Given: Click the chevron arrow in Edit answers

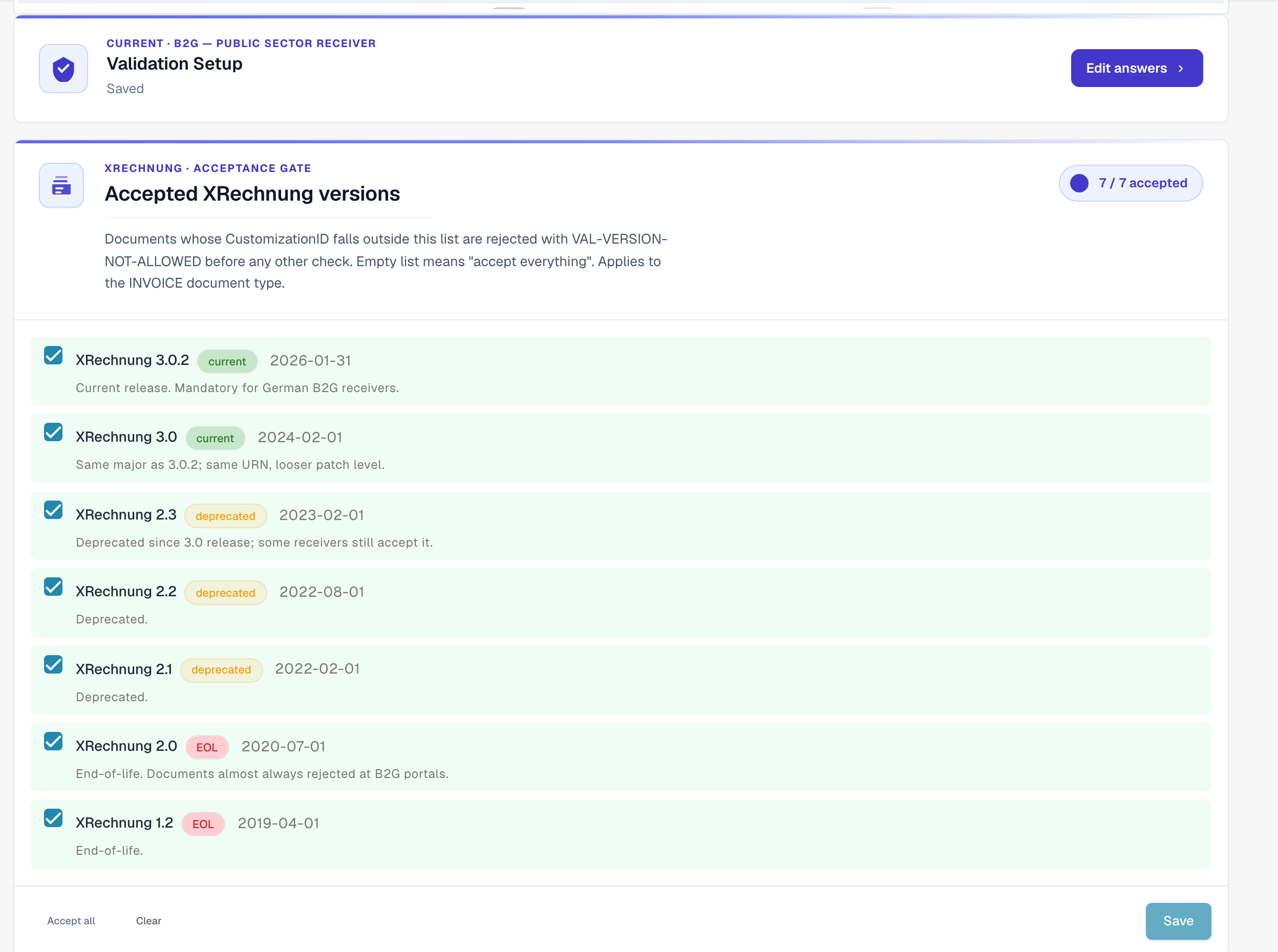Looking at the screenshot, I should [1181, 68].
